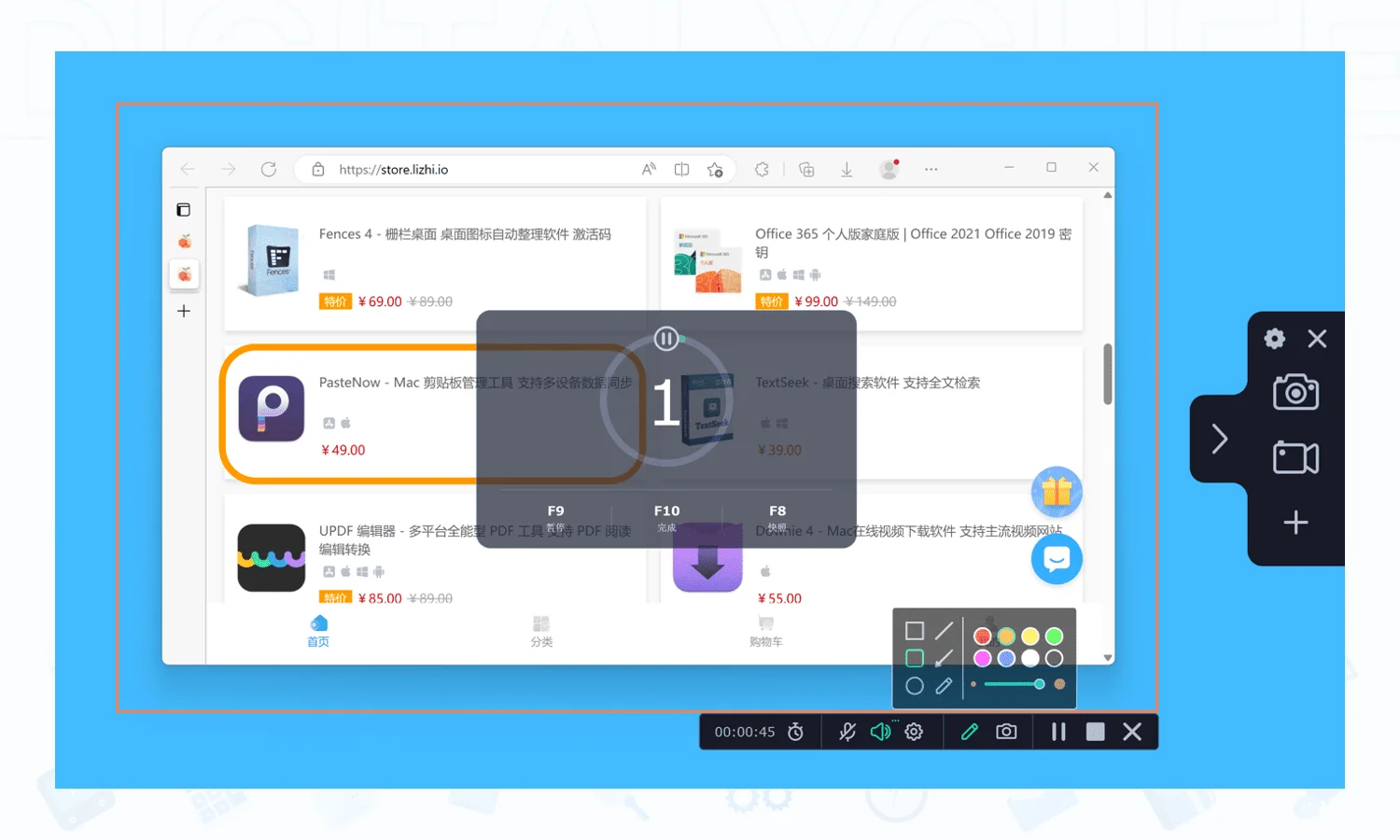Open the blue chat support button

[1057, 559]
